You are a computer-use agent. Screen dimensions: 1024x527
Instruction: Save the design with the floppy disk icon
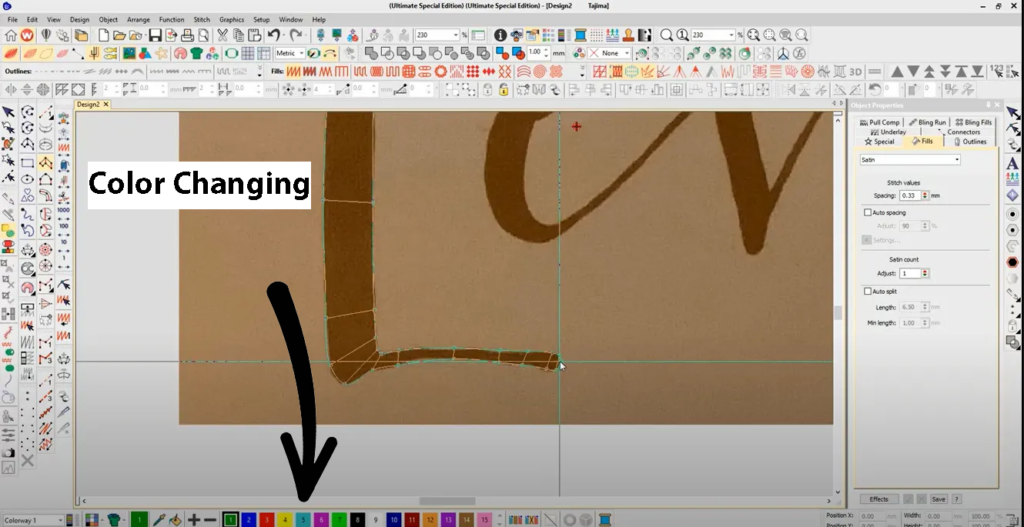click(155, 35)
